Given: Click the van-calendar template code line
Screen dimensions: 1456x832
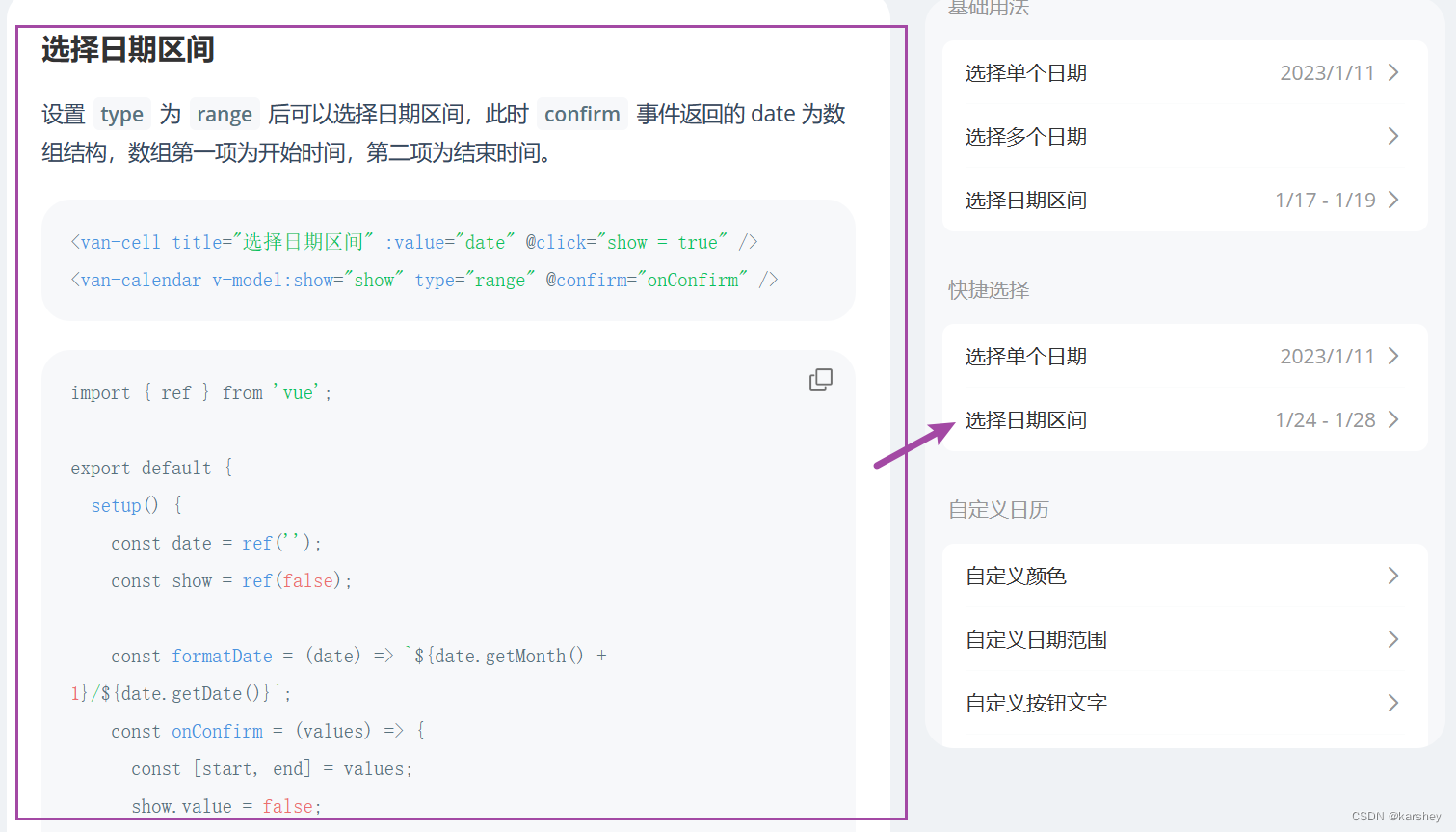Looking at the screenshot, I should click(x=424, y=281).
